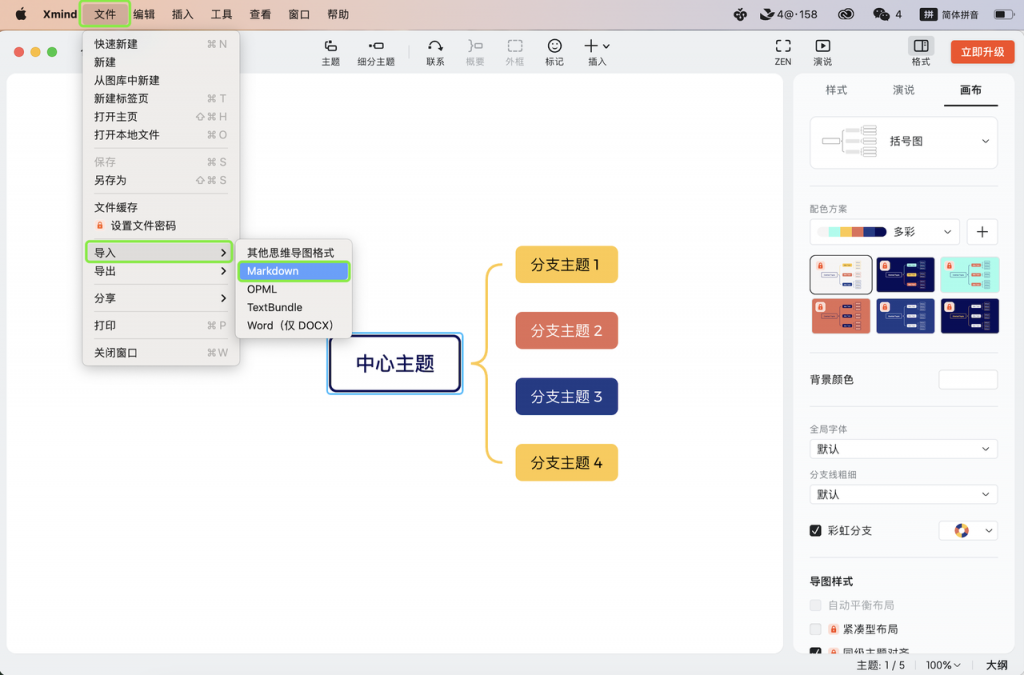Open the 查看 menu in menu bar

(260, 14)
